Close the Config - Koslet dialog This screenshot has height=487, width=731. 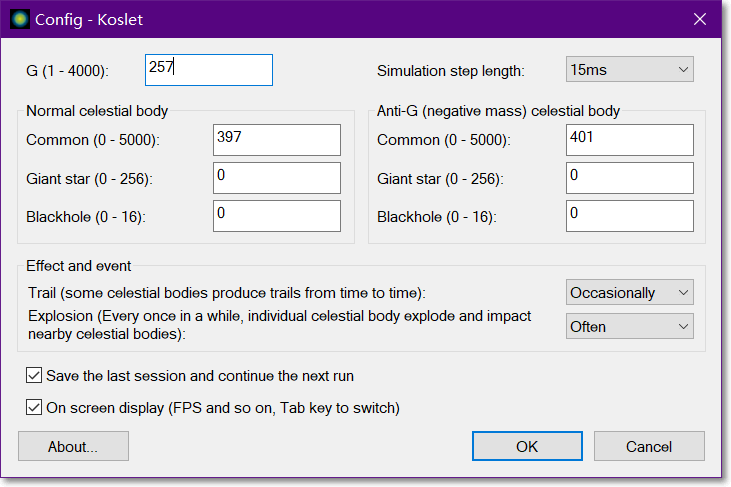[699, 19]
